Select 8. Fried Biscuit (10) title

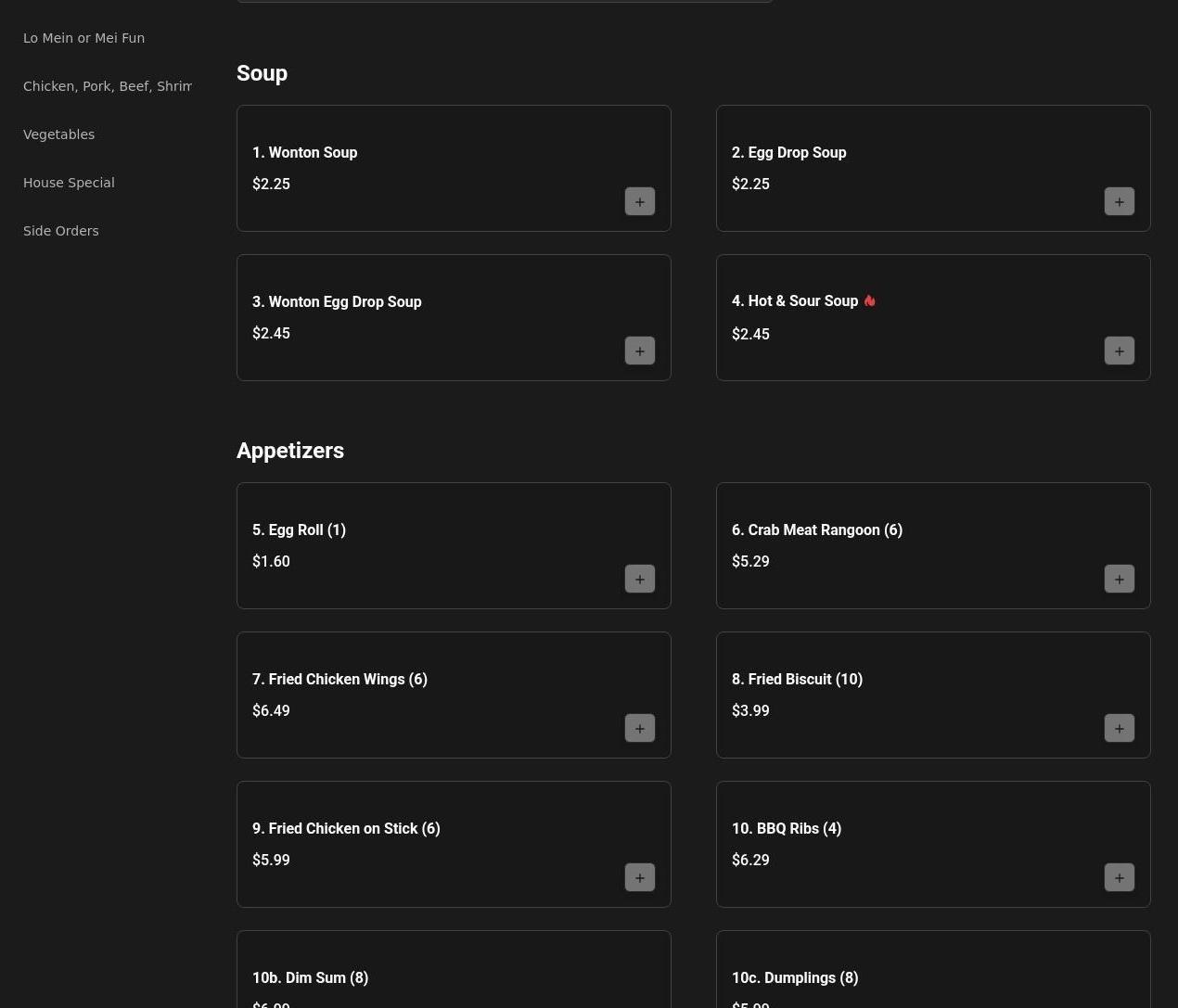(x=797, y=679)
